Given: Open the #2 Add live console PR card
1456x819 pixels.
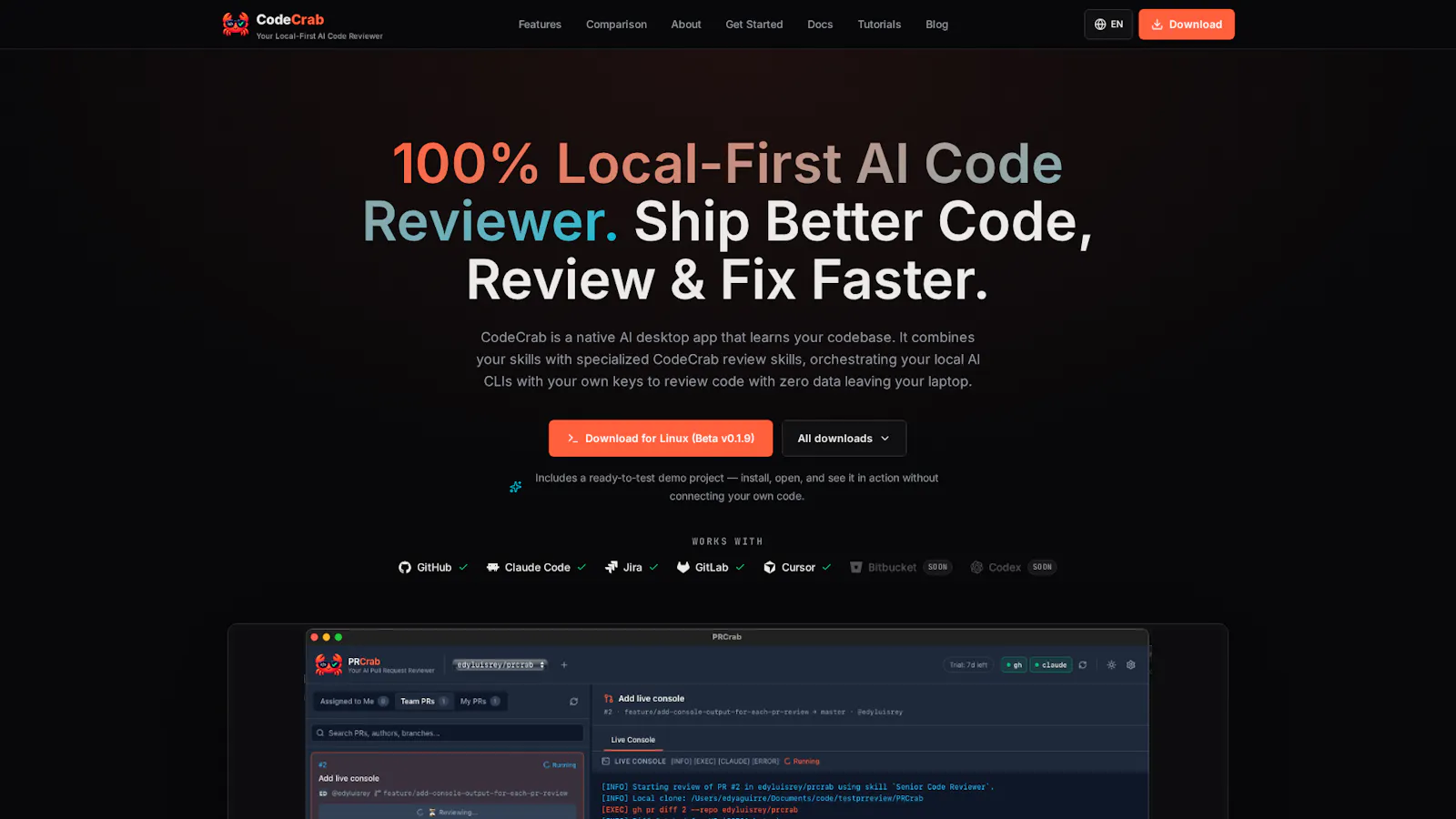Looking at the screenshot, I should [447, 786].
